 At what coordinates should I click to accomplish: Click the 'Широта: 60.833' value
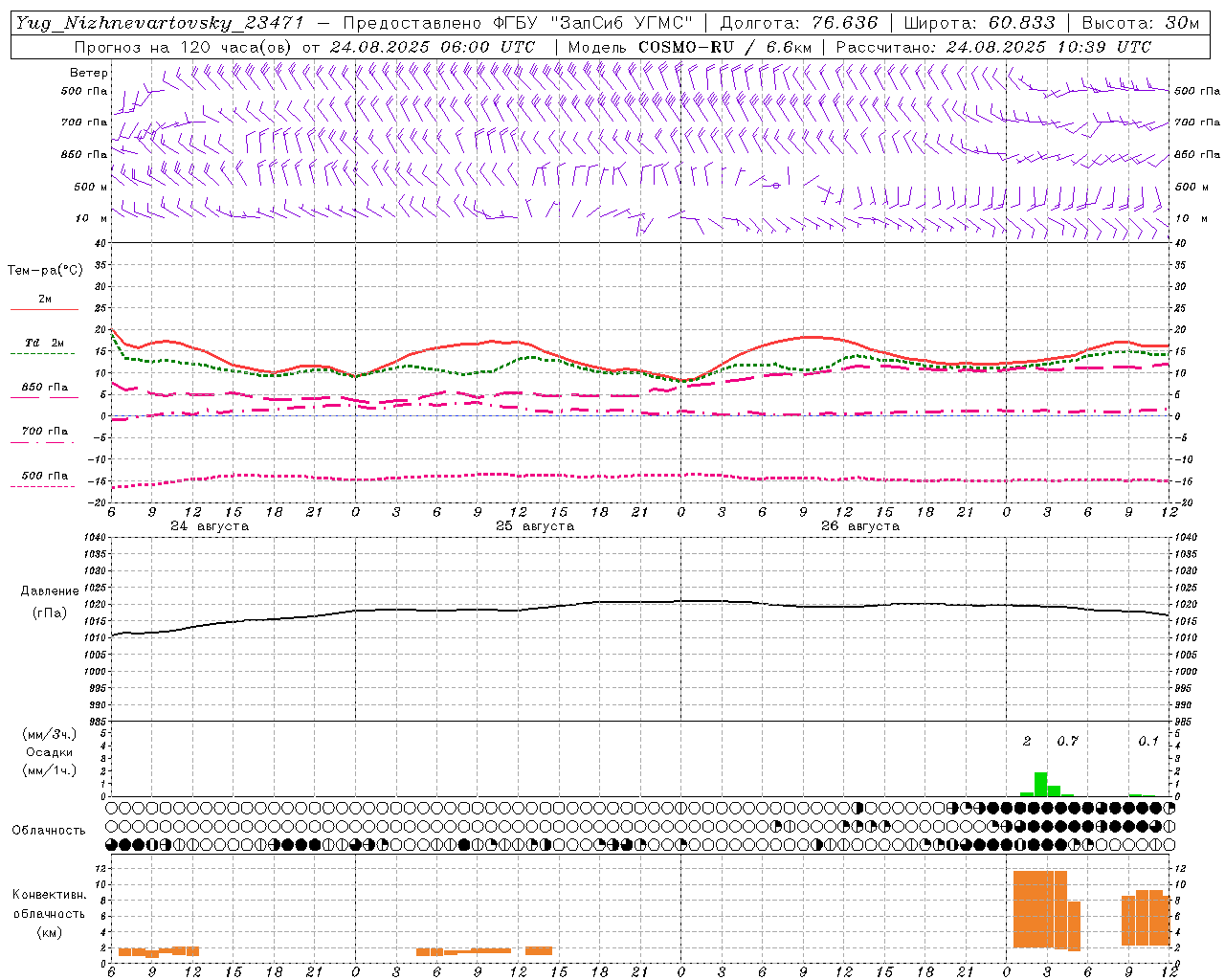tap(980, 23)
